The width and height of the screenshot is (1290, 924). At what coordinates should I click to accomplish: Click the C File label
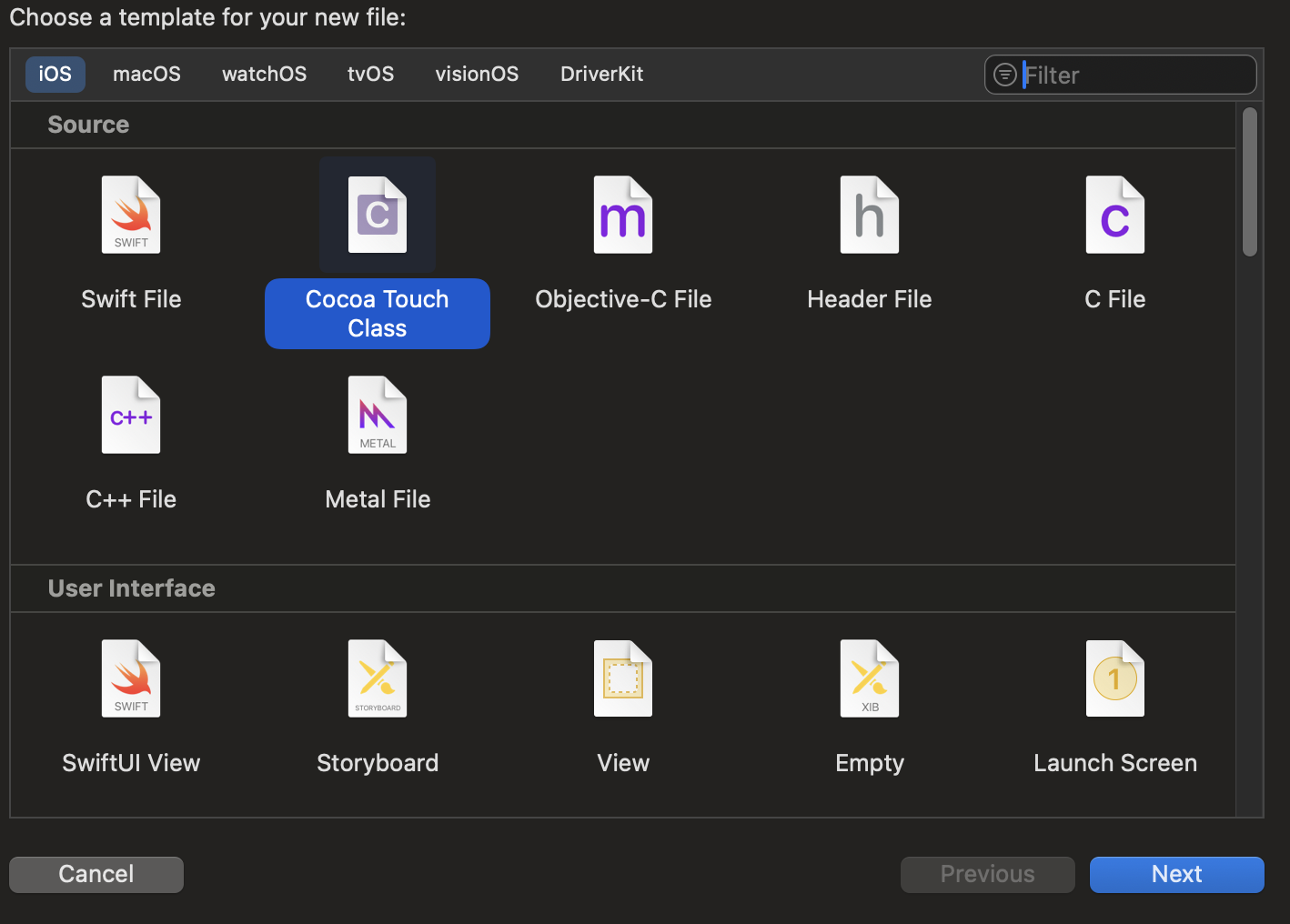[x=1115, y=299]
